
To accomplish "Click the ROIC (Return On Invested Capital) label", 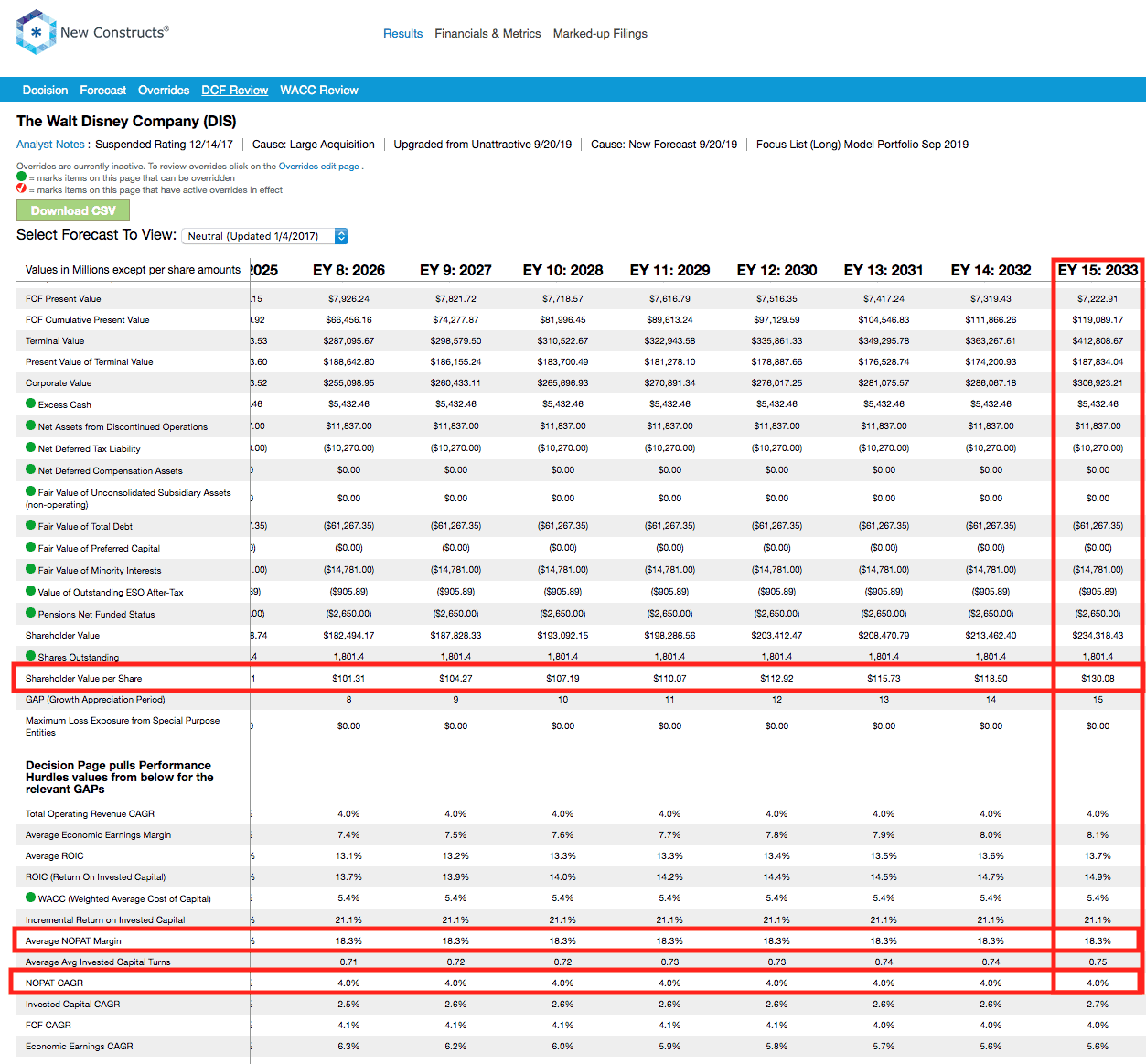I will point(95,876).
